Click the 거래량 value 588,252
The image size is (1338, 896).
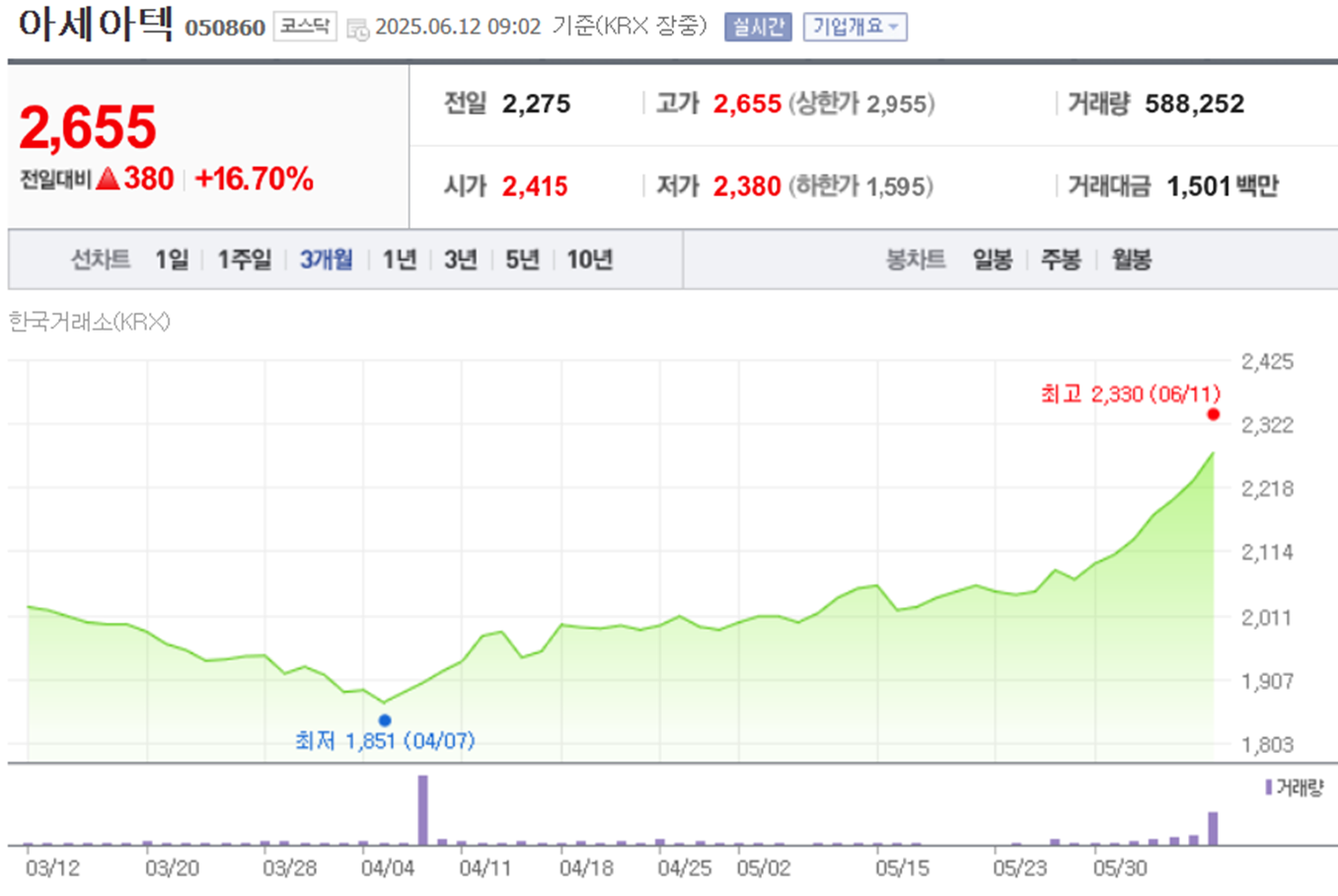point(1195,104)
